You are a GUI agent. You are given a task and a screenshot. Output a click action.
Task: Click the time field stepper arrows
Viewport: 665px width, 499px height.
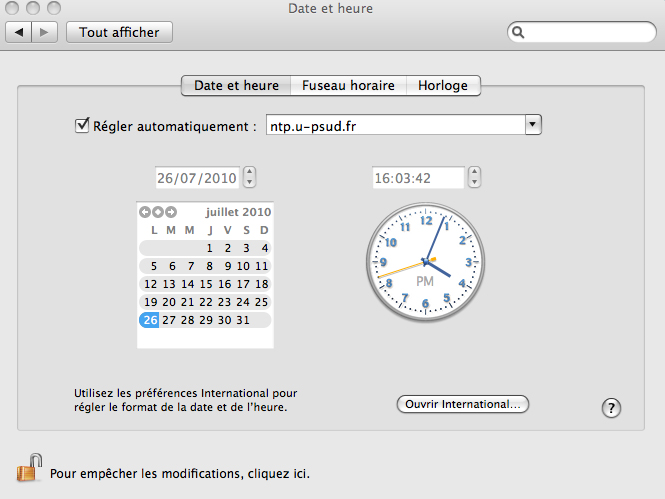pos(475,178)
